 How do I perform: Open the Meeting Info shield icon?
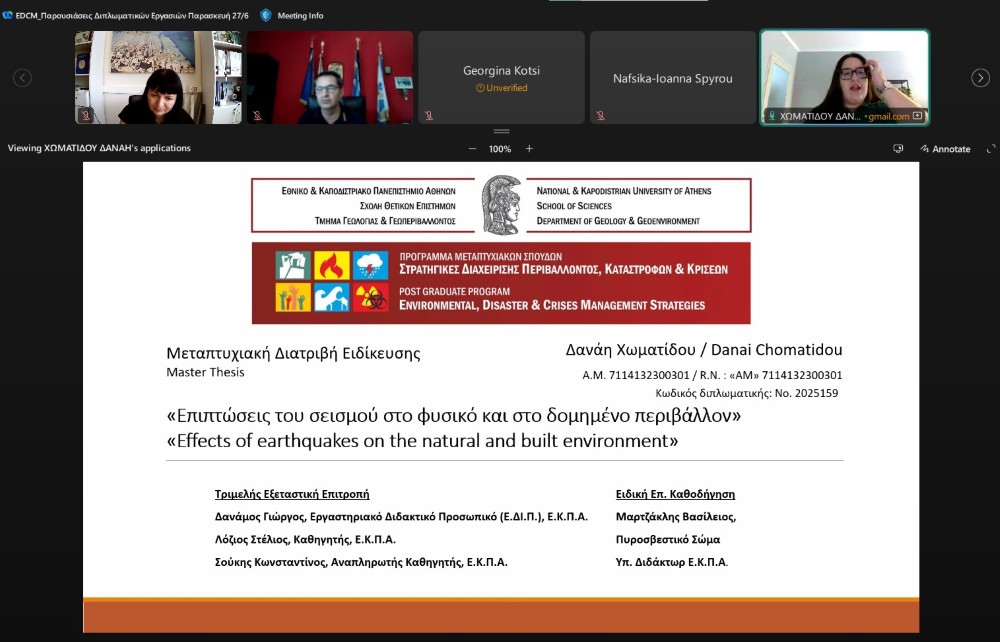pos(266,15)
